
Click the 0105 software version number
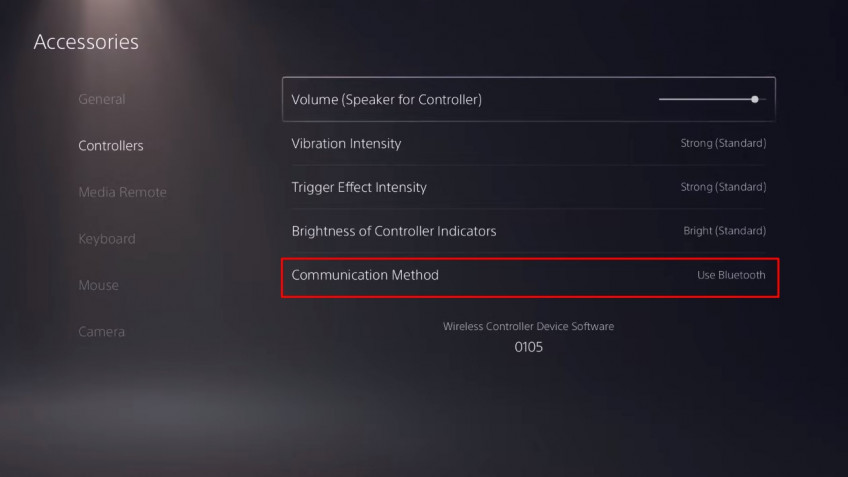pyautogui.click(x=528, y=347)
